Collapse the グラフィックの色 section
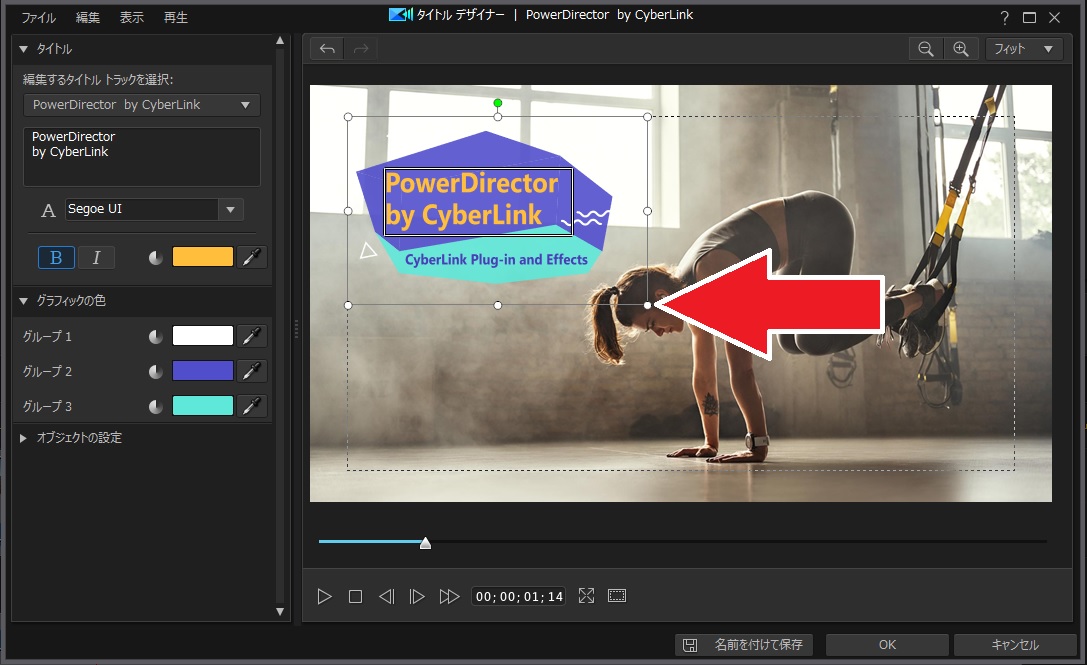The image size is (1087, 665). [24, 301]
